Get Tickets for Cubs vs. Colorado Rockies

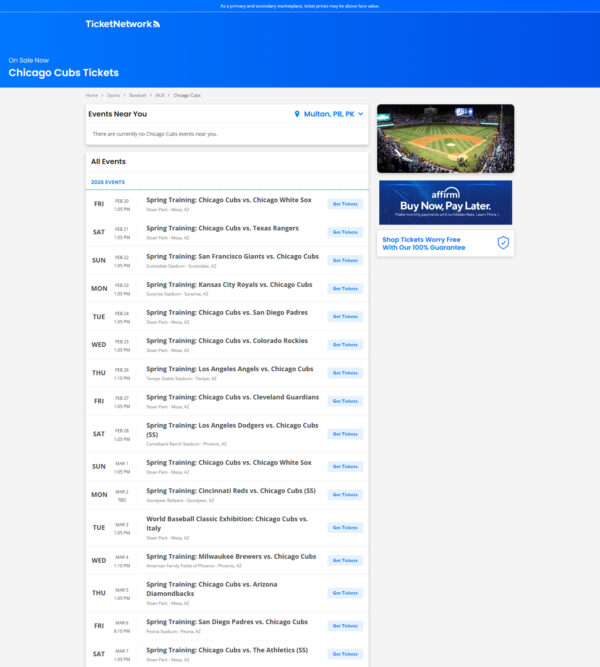pyautogui.click(x=345, y=345)
